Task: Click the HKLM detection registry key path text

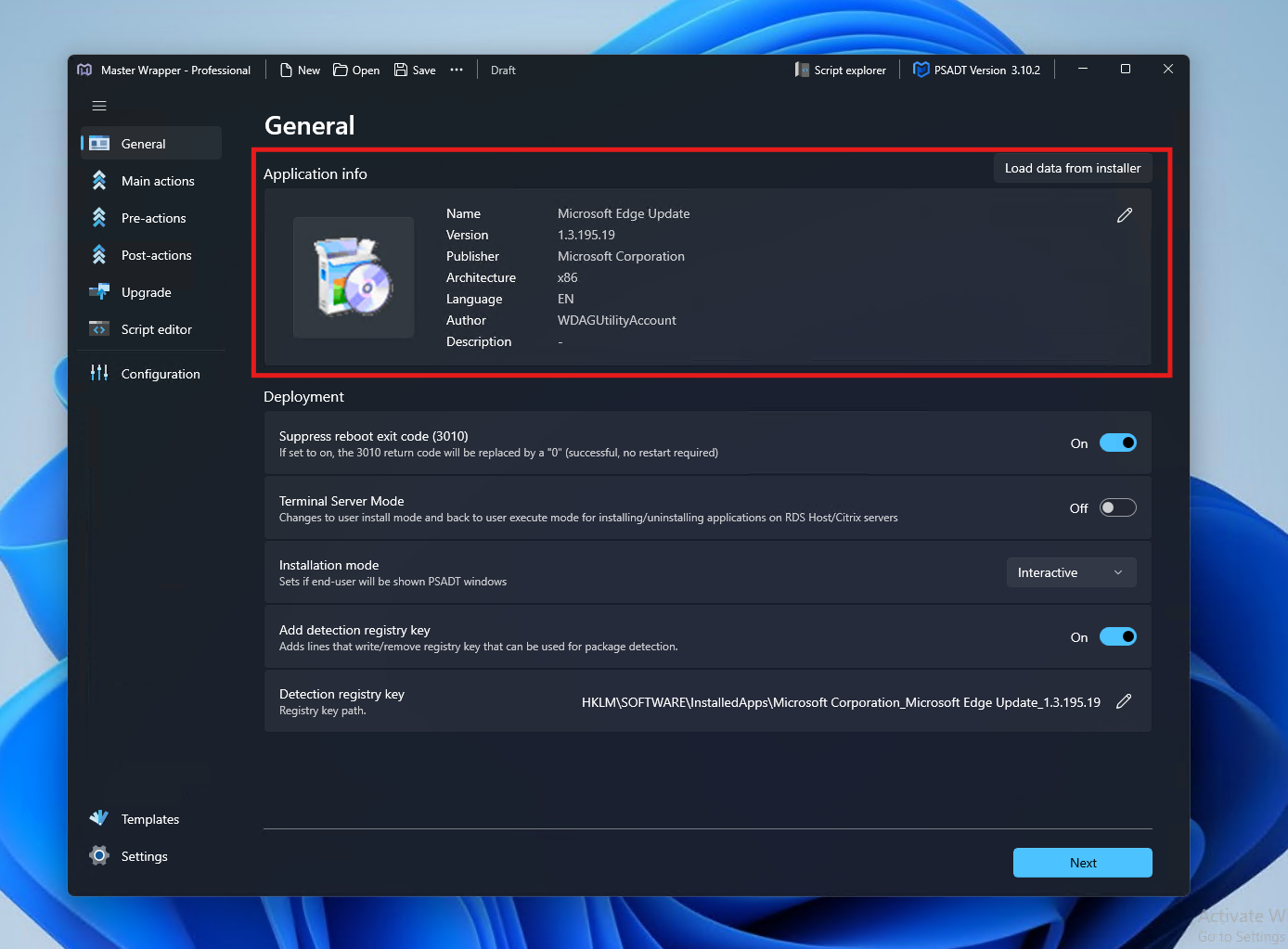Action: [841, 702]
